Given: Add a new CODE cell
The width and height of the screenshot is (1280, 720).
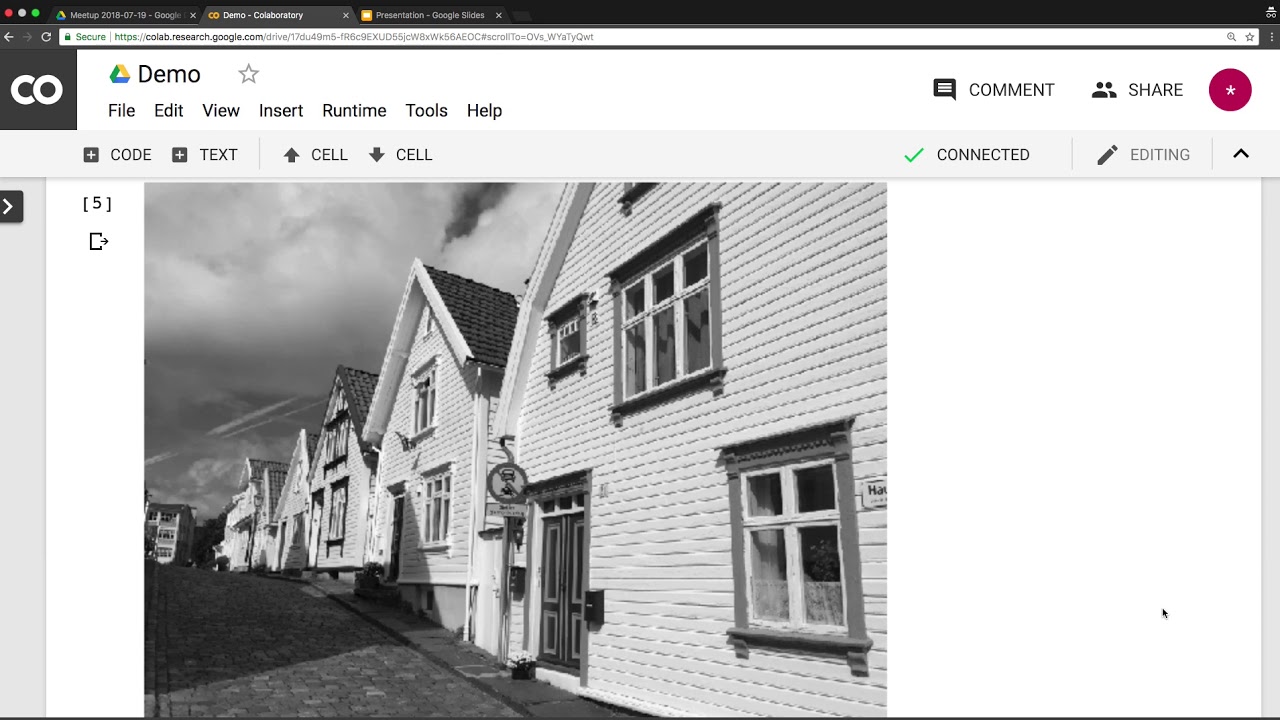Looking at the screenshot, I should [x=117, y=155].
